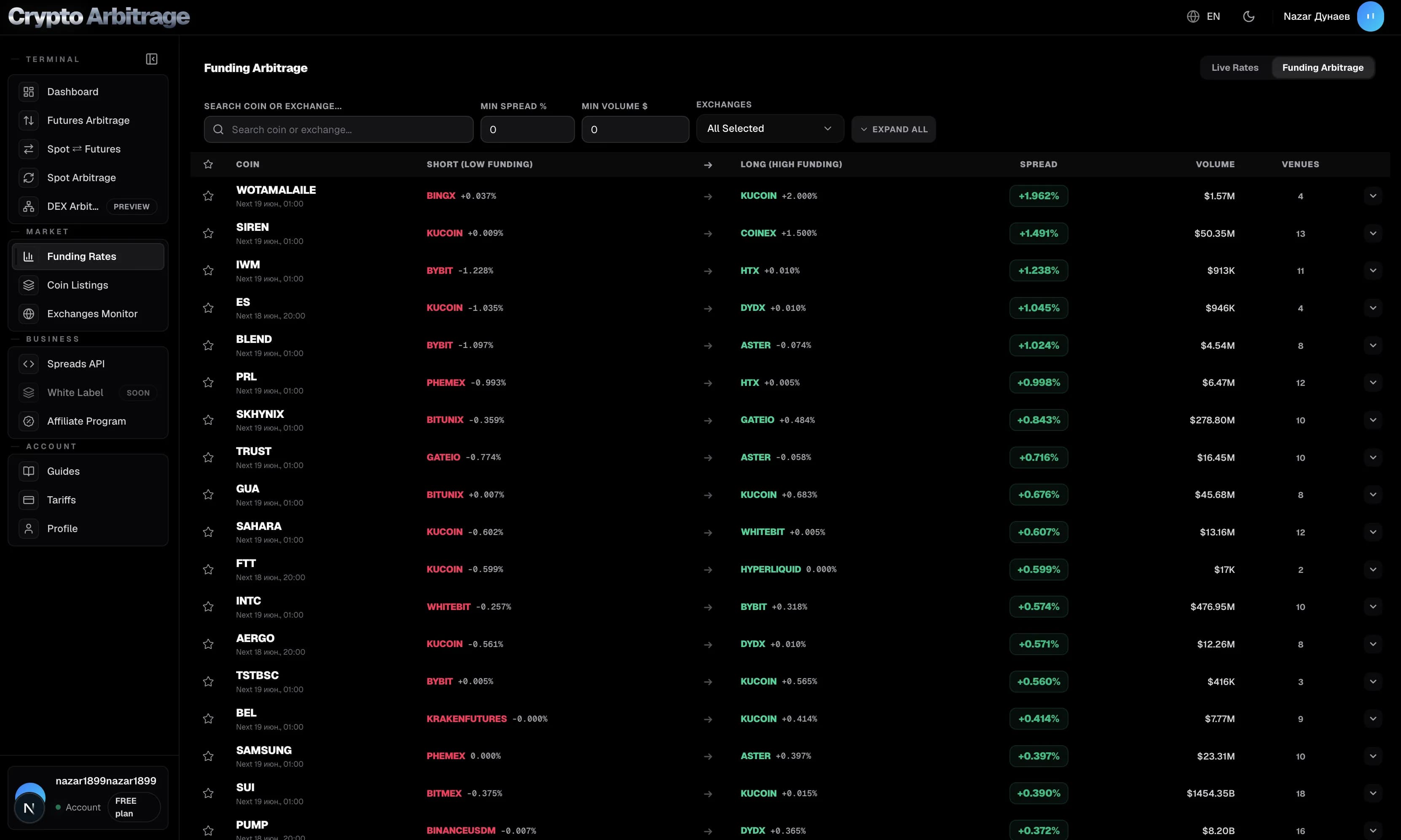Click the Min Spread % input
Image resolution: width=1401 pixels, height=840 pixels.
pyautogui.click(x=527, y=130)
